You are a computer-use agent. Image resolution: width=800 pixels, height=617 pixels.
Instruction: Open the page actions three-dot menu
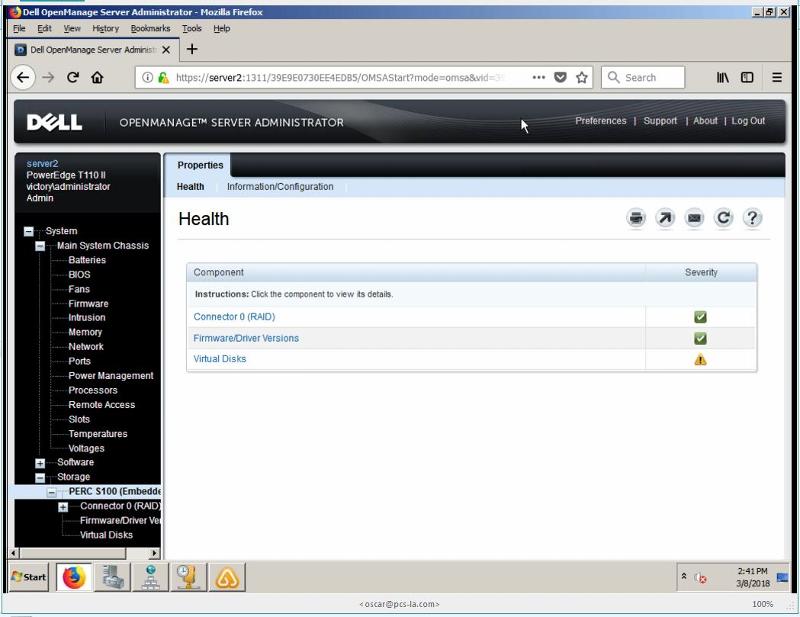pyautogui.click(x=539, y=78)
